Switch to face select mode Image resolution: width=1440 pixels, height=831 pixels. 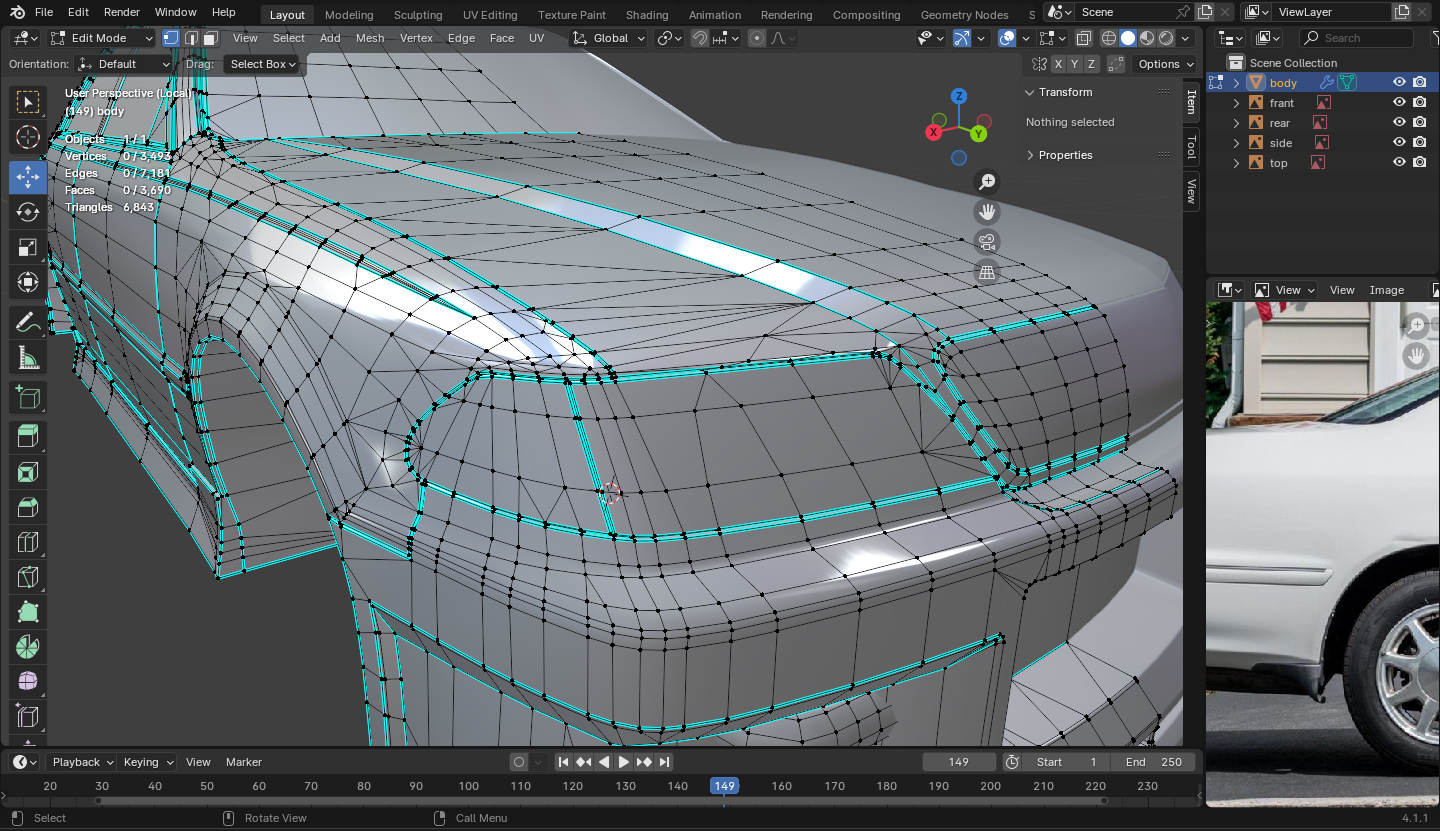[x=210, y=38]
